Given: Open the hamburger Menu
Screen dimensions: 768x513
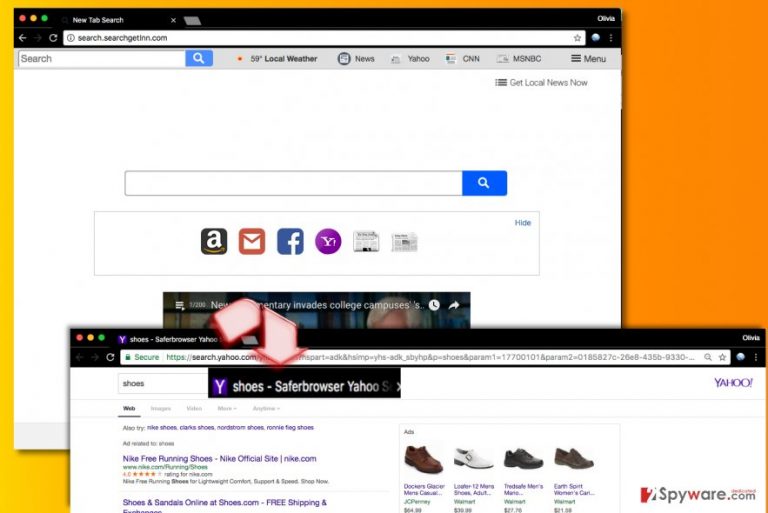Looking at the screenshot, I should click(x=588, y=59).
